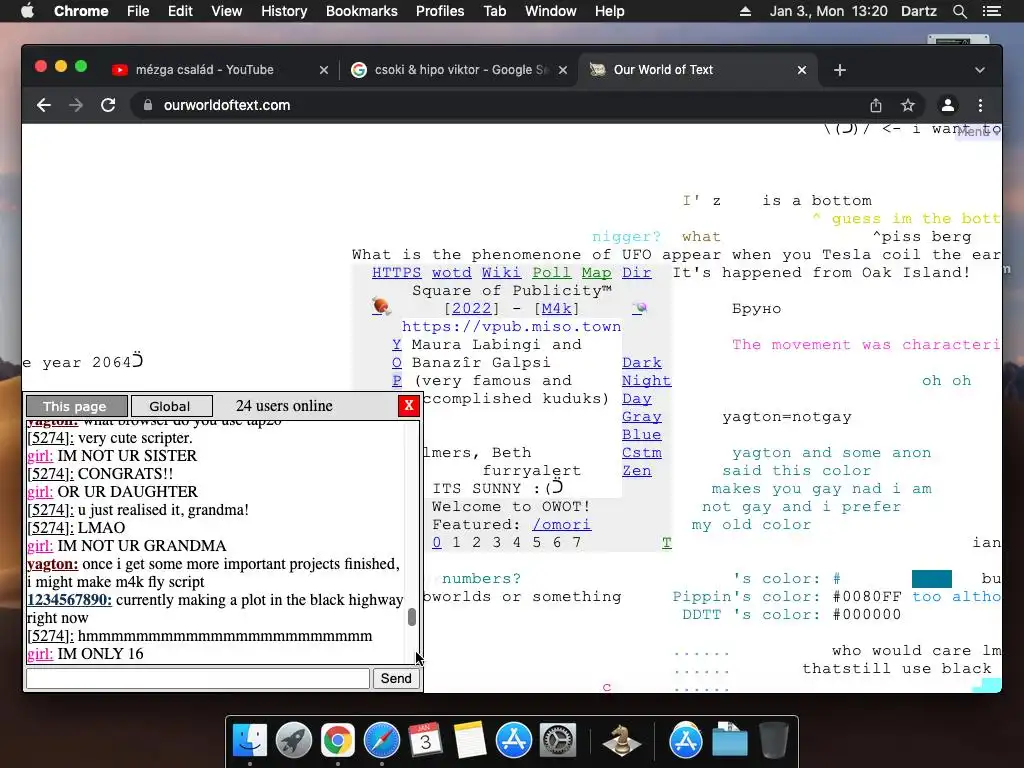1024x768 pixels.
Task: Open the wotd link
Action: (x=451, y=272)
